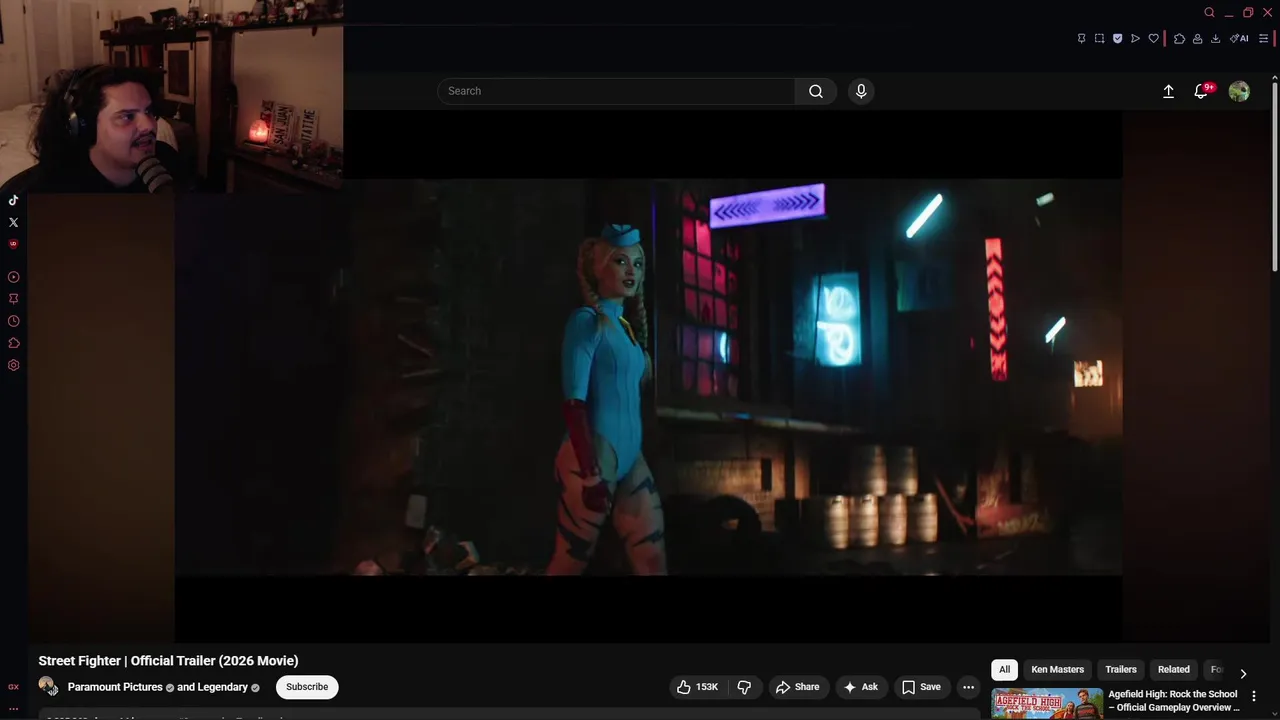The image size is (1280, 720).
Task: Click the Ask AI button
Action: pos(860,687)
